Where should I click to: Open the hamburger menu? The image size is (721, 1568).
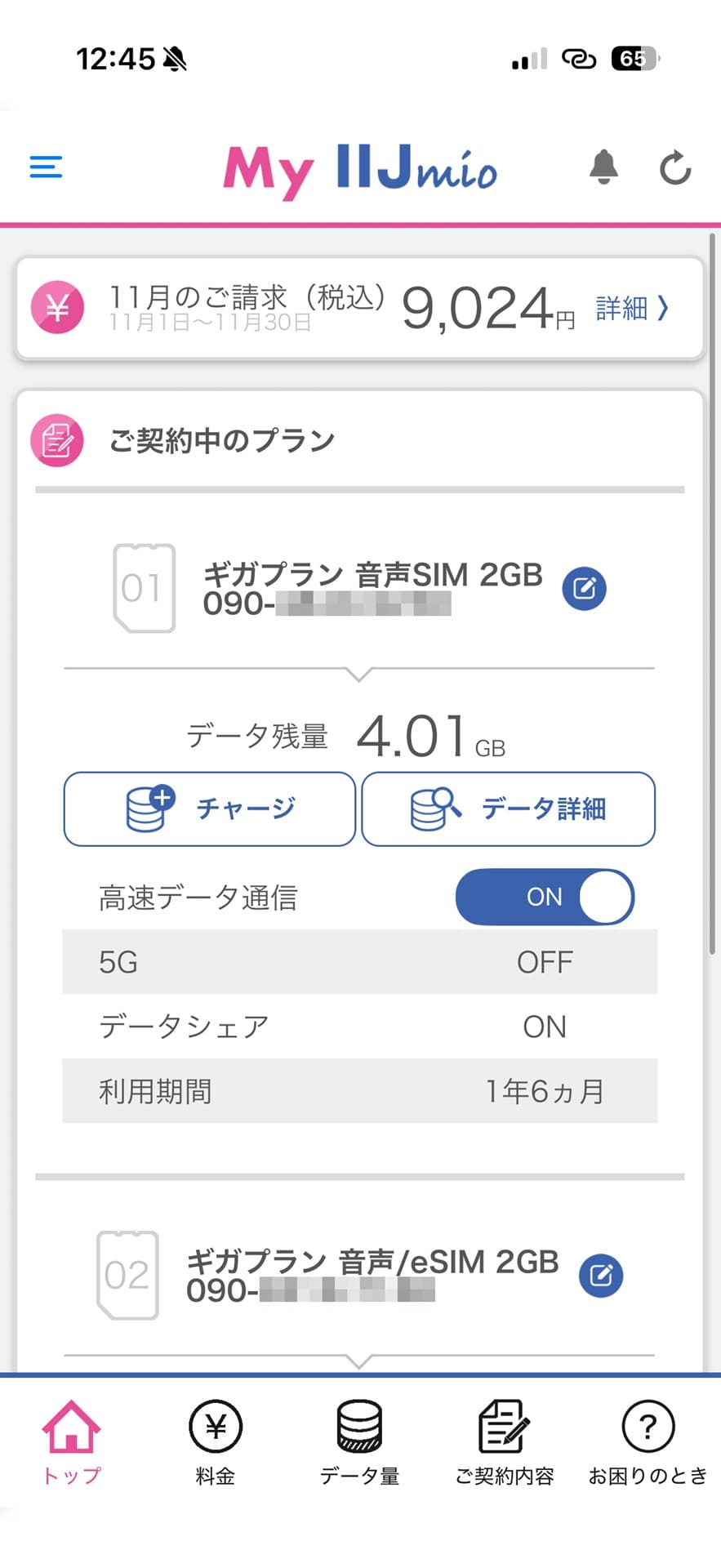[46, 167]
